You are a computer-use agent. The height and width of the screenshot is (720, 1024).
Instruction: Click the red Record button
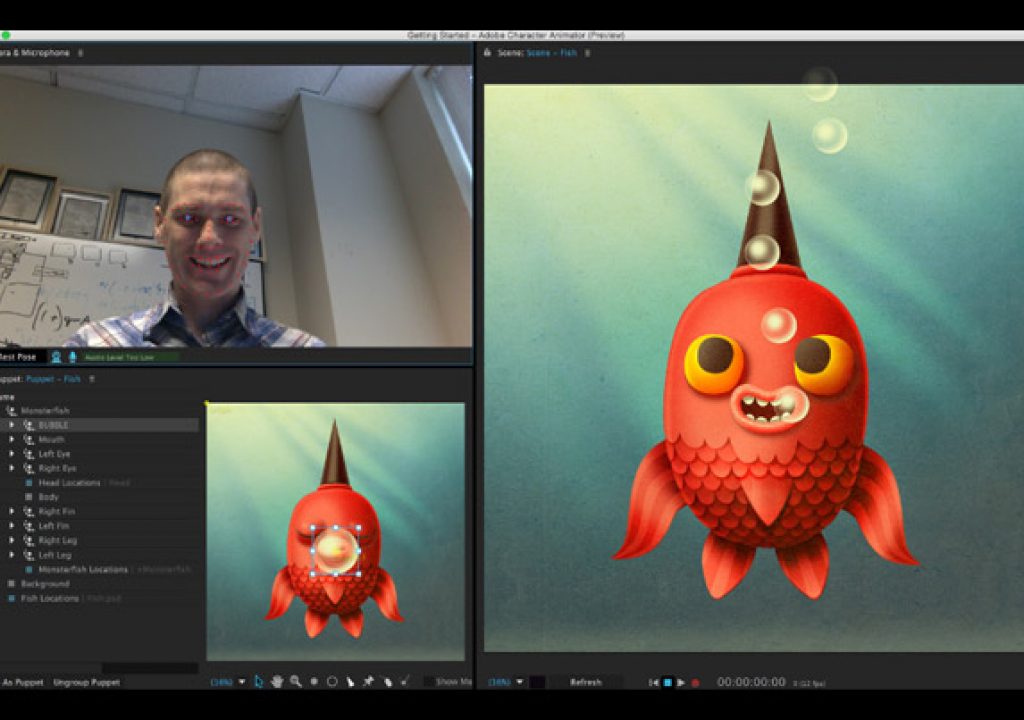(x=696, y=683)
